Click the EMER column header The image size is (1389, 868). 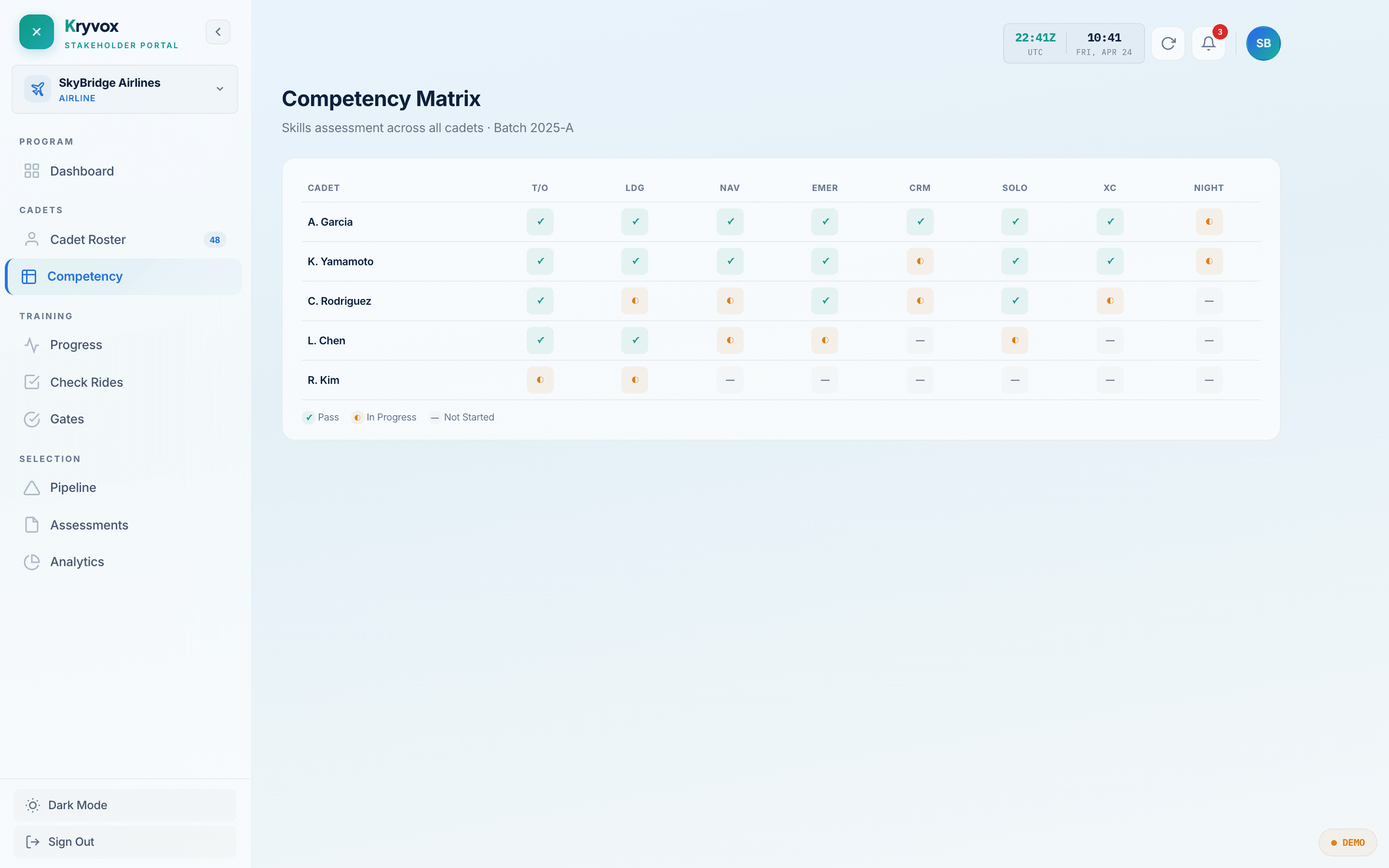[825, 188]
